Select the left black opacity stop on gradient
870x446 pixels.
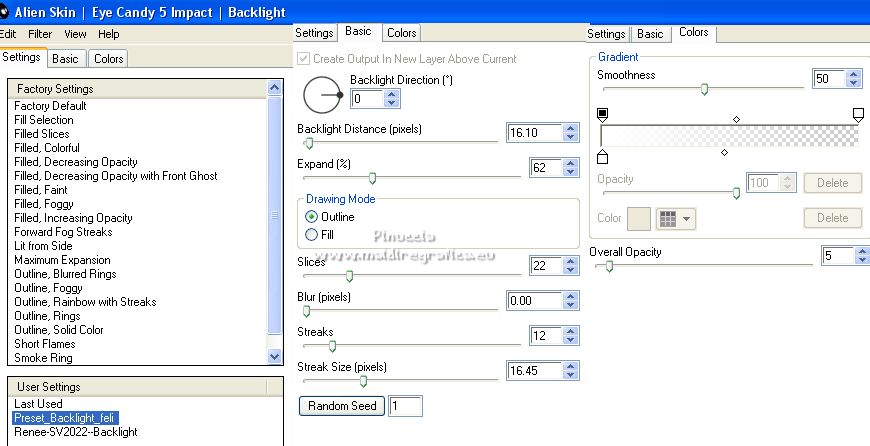[603, 115]
